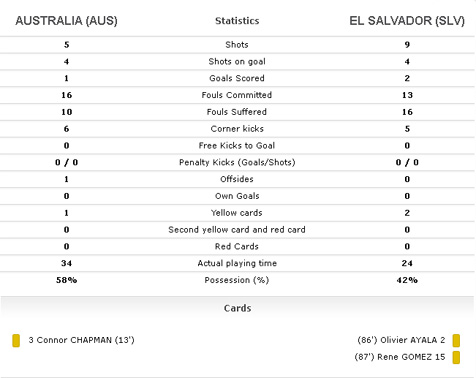
Task: Select the Actual playing time label
Action: tap(237, 263)
